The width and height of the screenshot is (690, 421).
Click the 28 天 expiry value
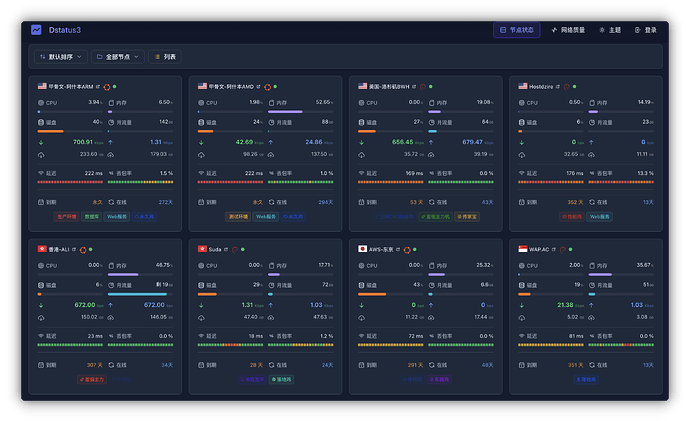256,365
